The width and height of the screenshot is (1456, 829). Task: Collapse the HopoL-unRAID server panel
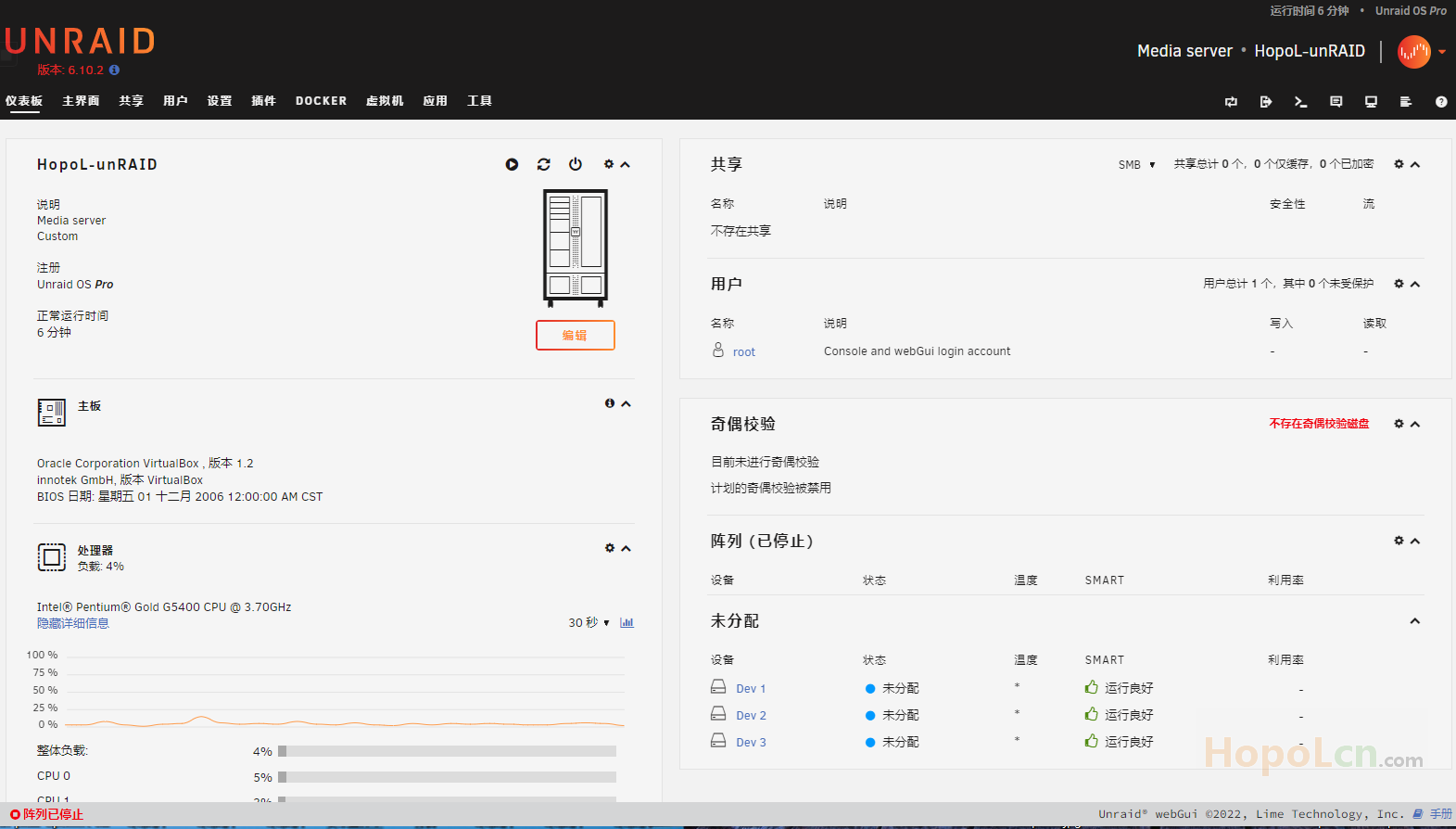click(626, 165)
